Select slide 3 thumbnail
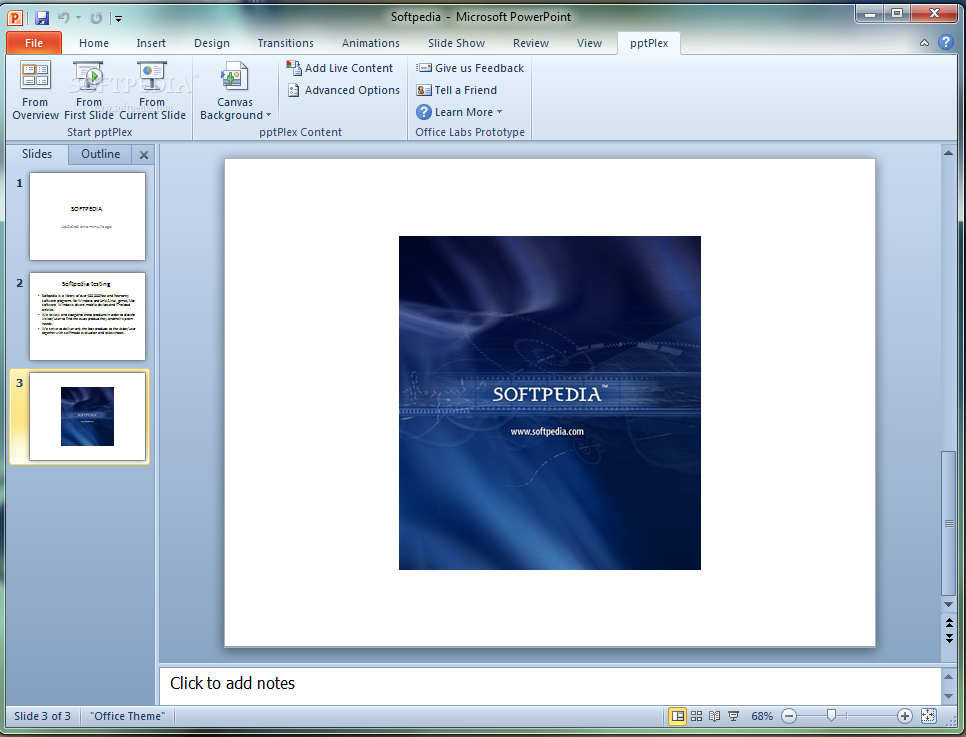This screenshot has height=737, width=966. [87, 417]
